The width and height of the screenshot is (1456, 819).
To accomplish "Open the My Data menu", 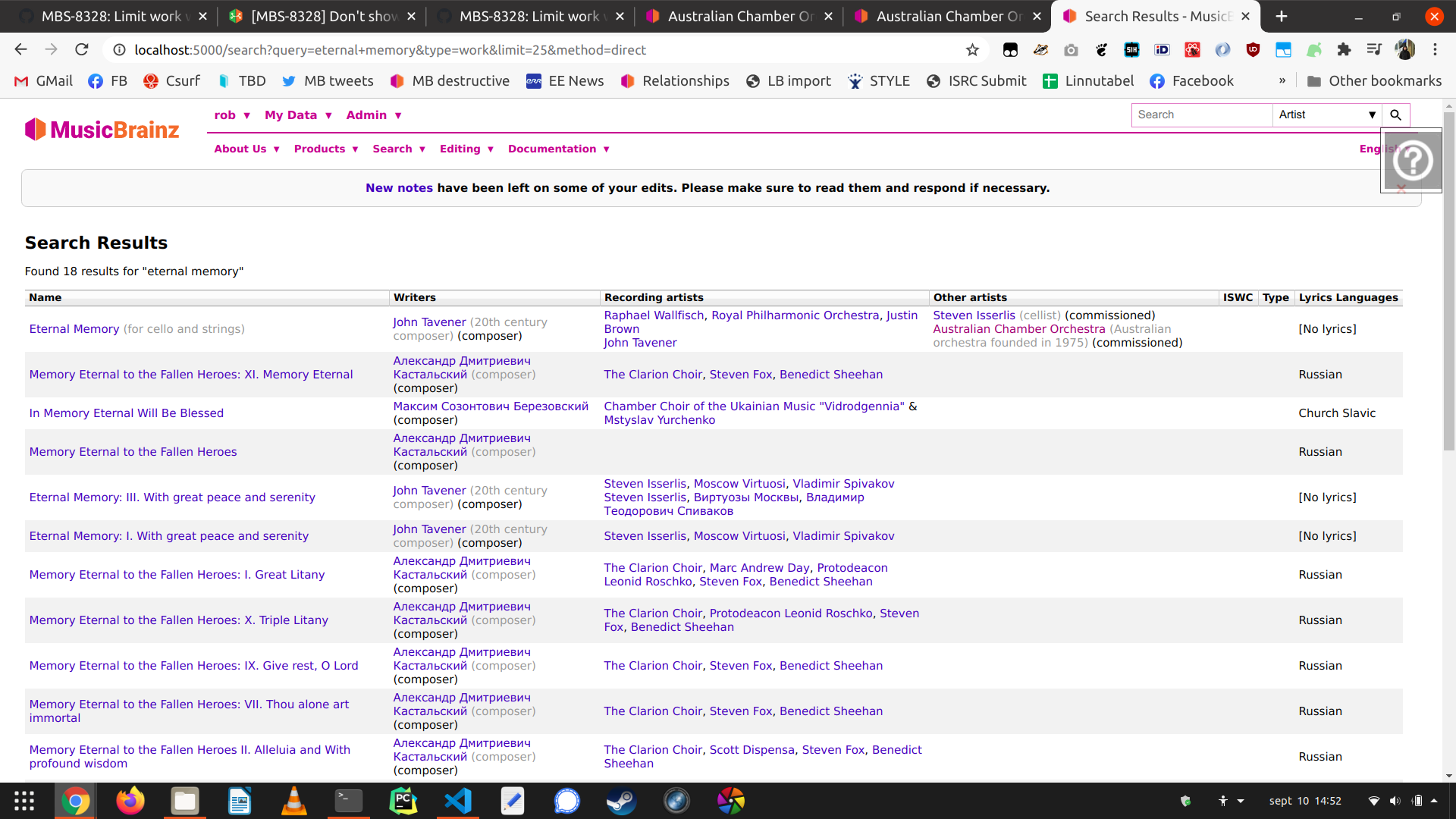I will click(298, 115).
